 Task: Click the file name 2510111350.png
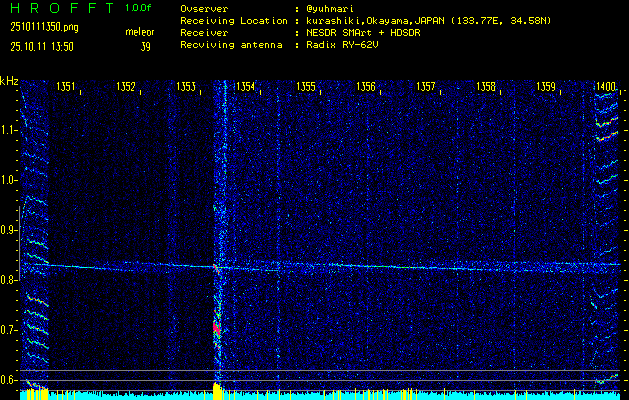click(45, 27)
